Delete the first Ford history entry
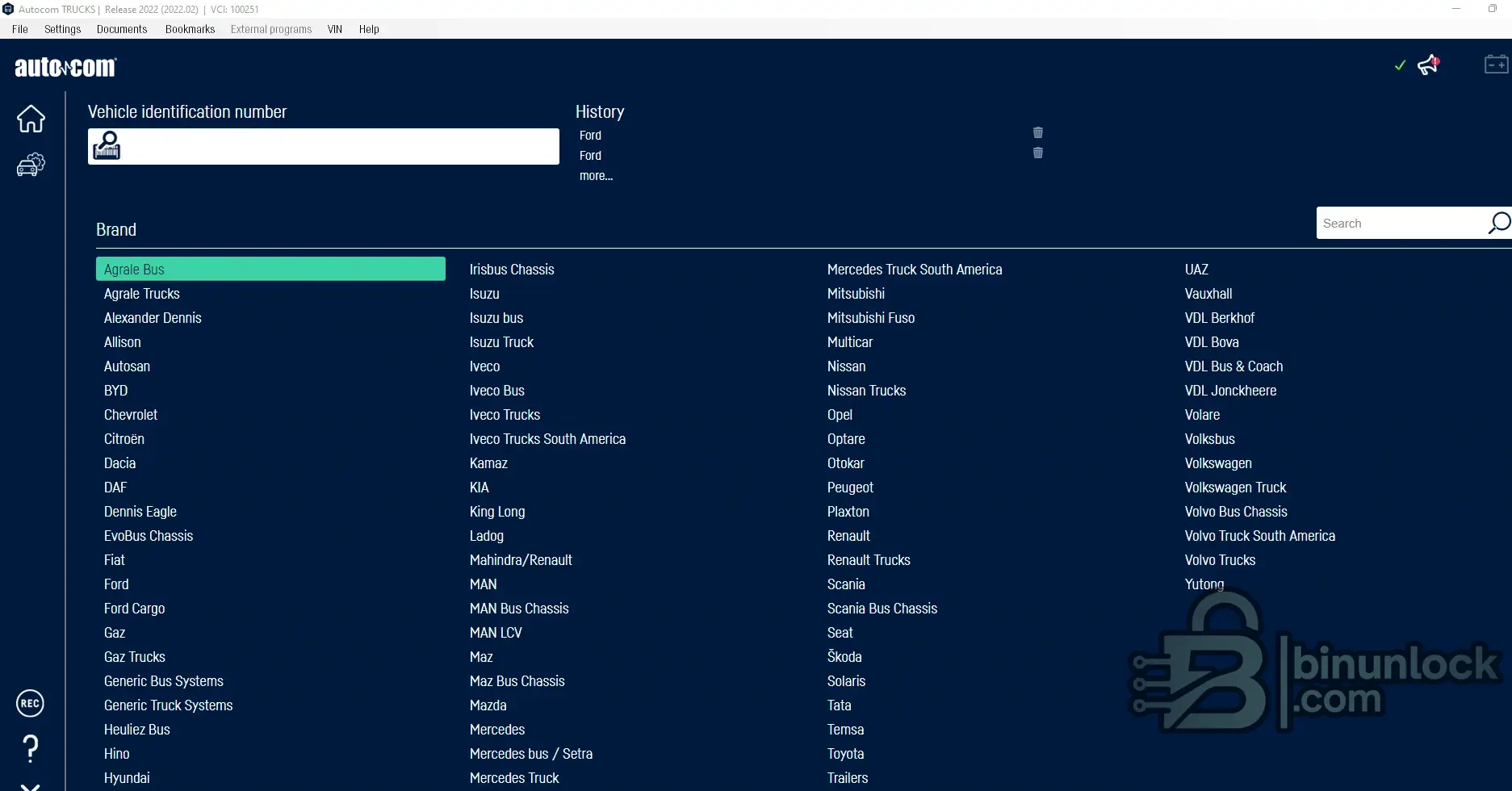This screenshot has width=1512, height=791. [1038, 132]
